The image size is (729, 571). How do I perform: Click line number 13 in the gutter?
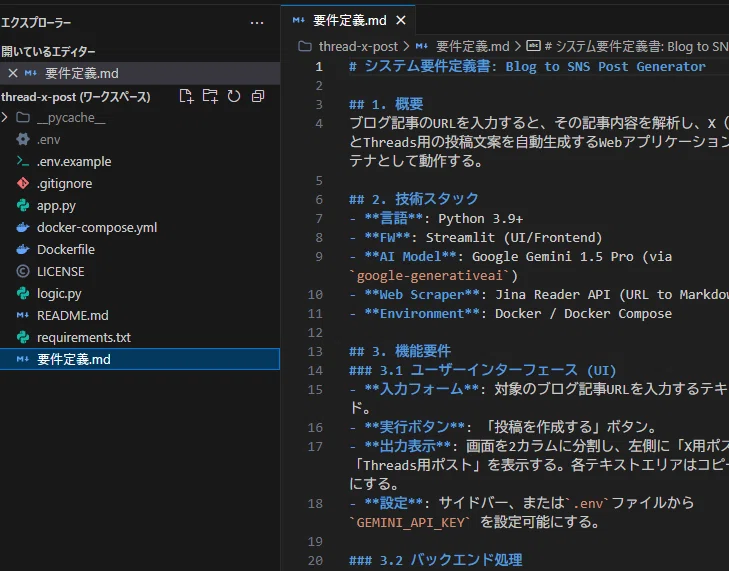click(315, 352)
